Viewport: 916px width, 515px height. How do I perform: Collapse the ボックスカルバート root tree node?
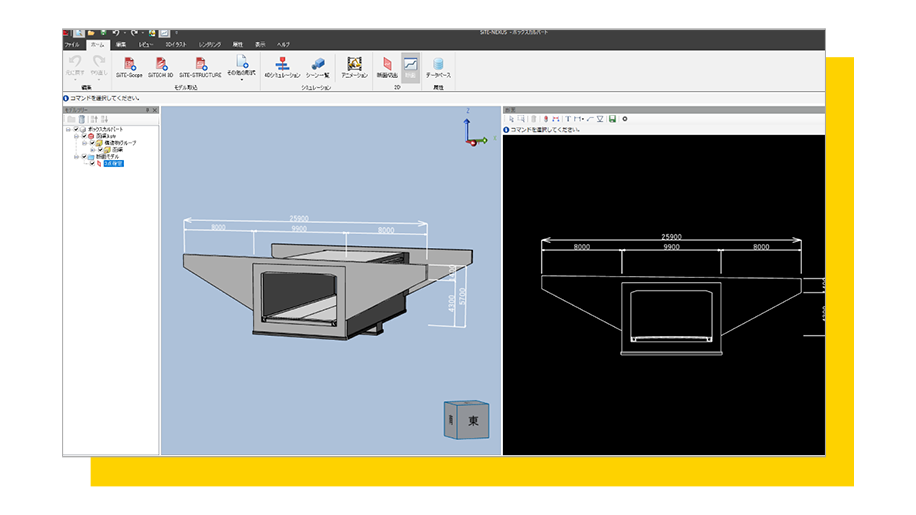coord(68,129)
